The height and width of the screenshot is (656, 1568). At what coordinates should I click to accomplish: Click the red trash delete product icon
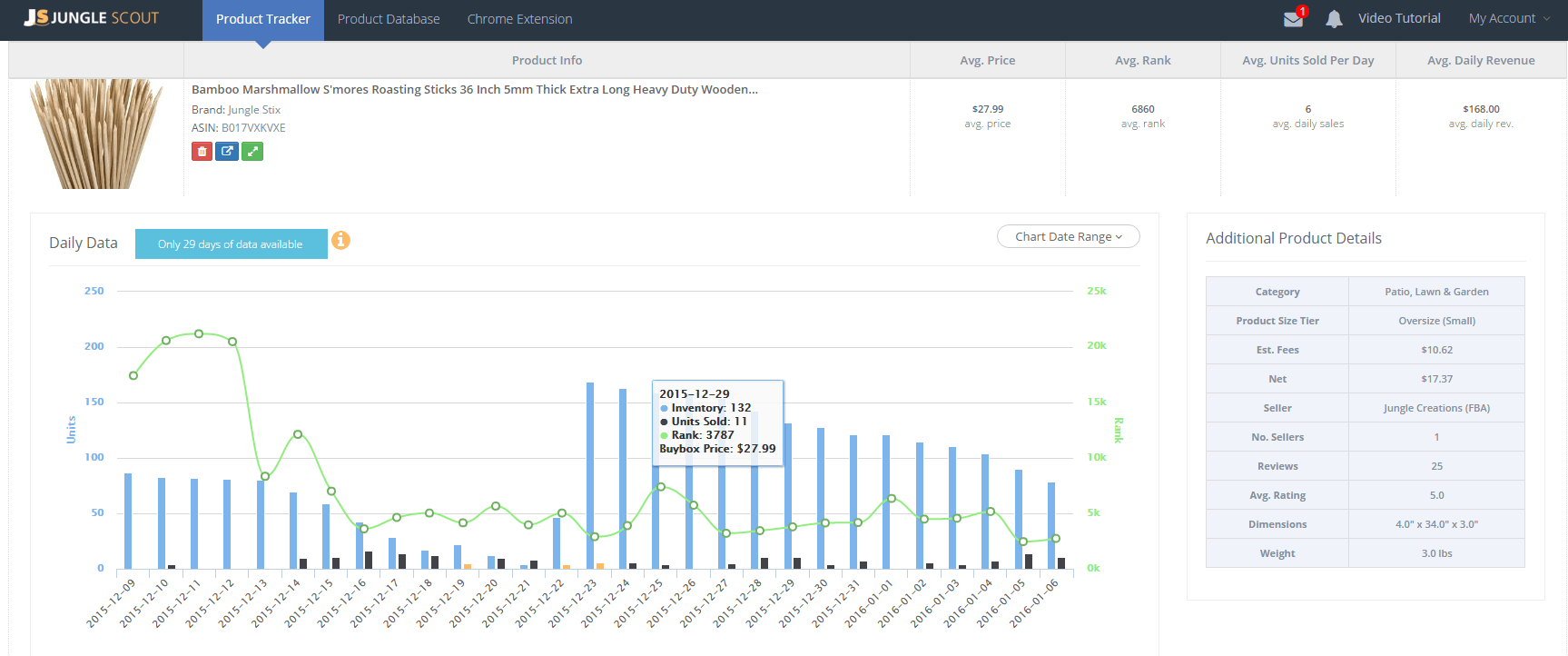tap(202, 152)
